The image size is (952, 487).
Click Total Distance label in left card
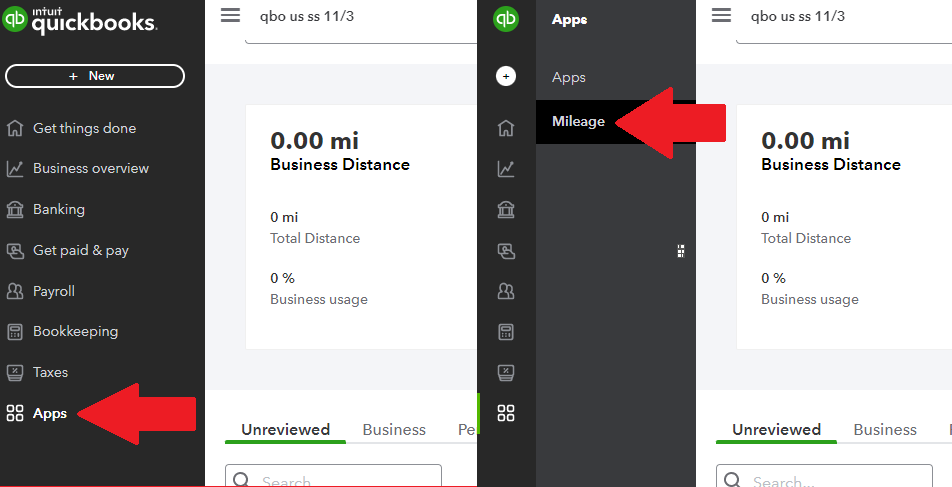pyautogui.click(x=315, y=238)
